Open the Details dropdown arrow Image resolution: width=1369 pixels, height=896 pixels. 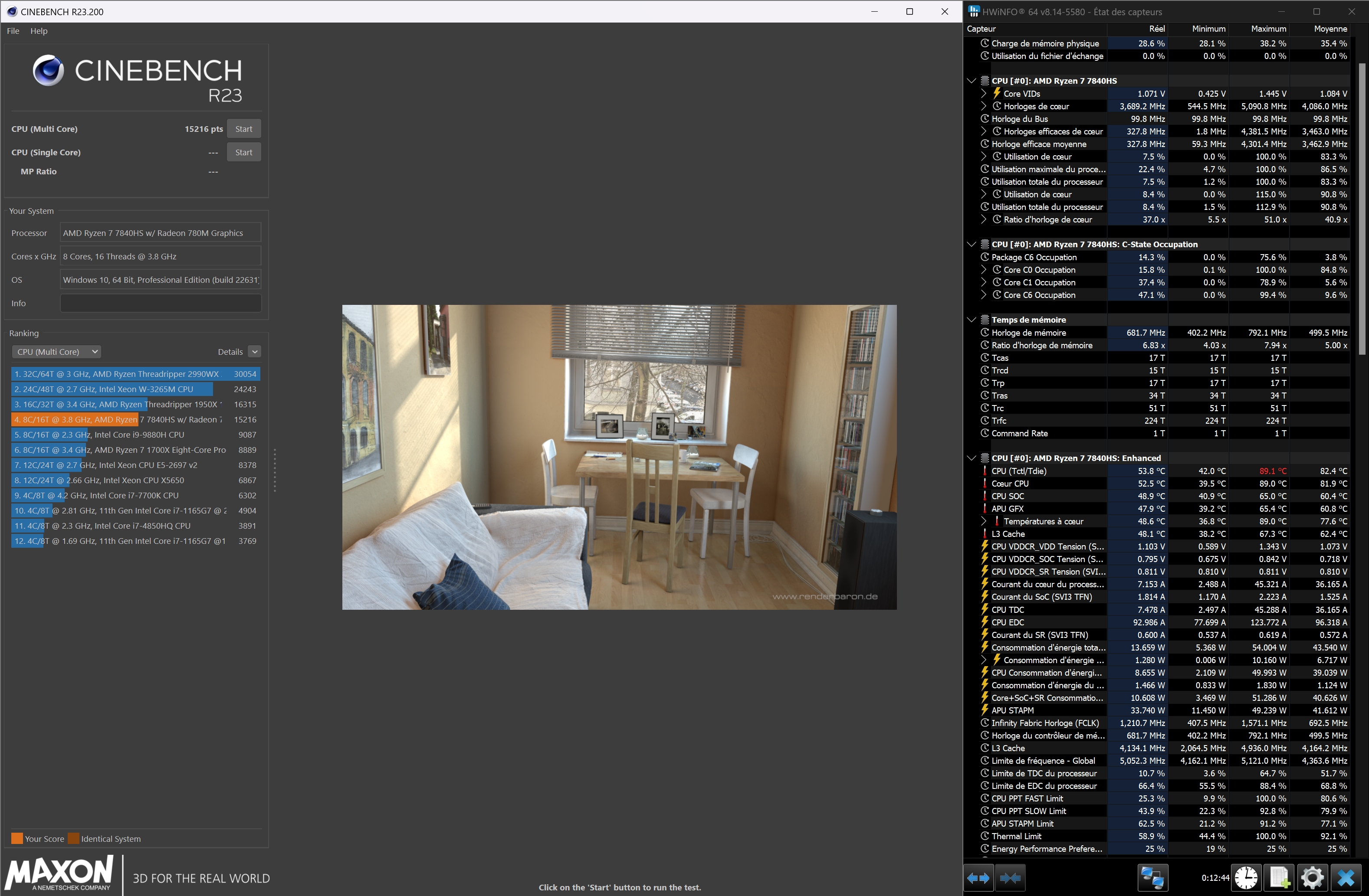tap(255, 352)
